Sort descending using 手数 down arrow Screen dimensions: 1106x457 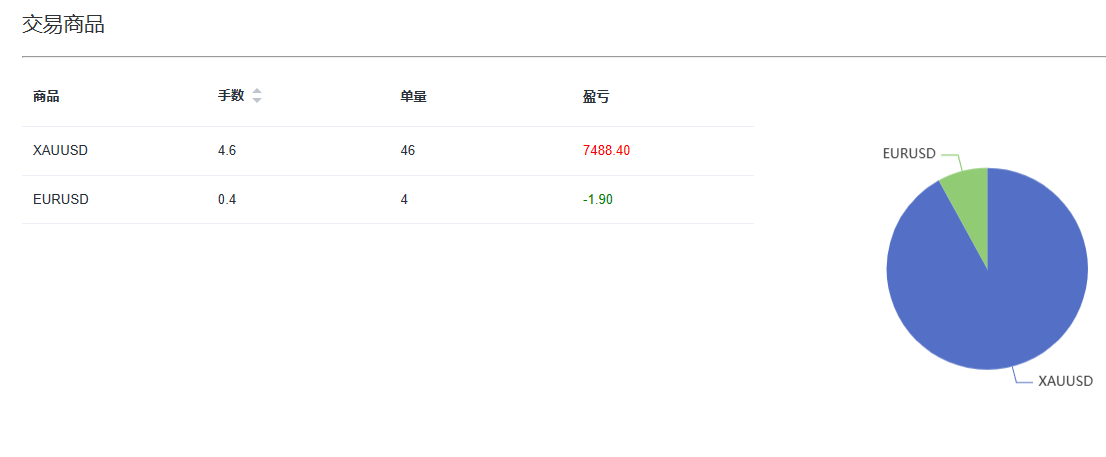[x=257, y=100]
